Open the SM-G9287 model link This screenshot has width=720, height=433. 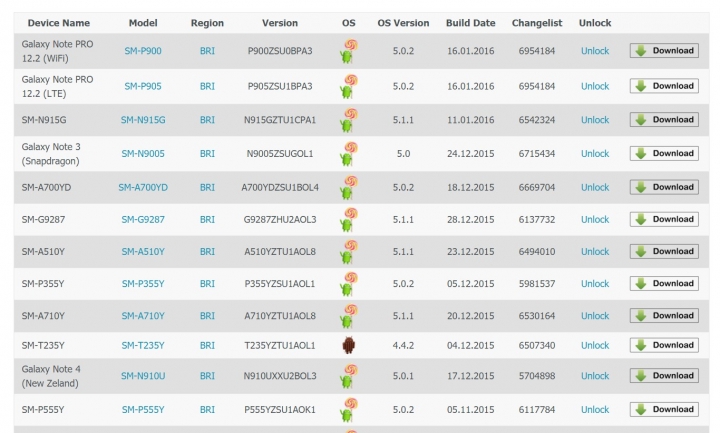pos(143,219)
